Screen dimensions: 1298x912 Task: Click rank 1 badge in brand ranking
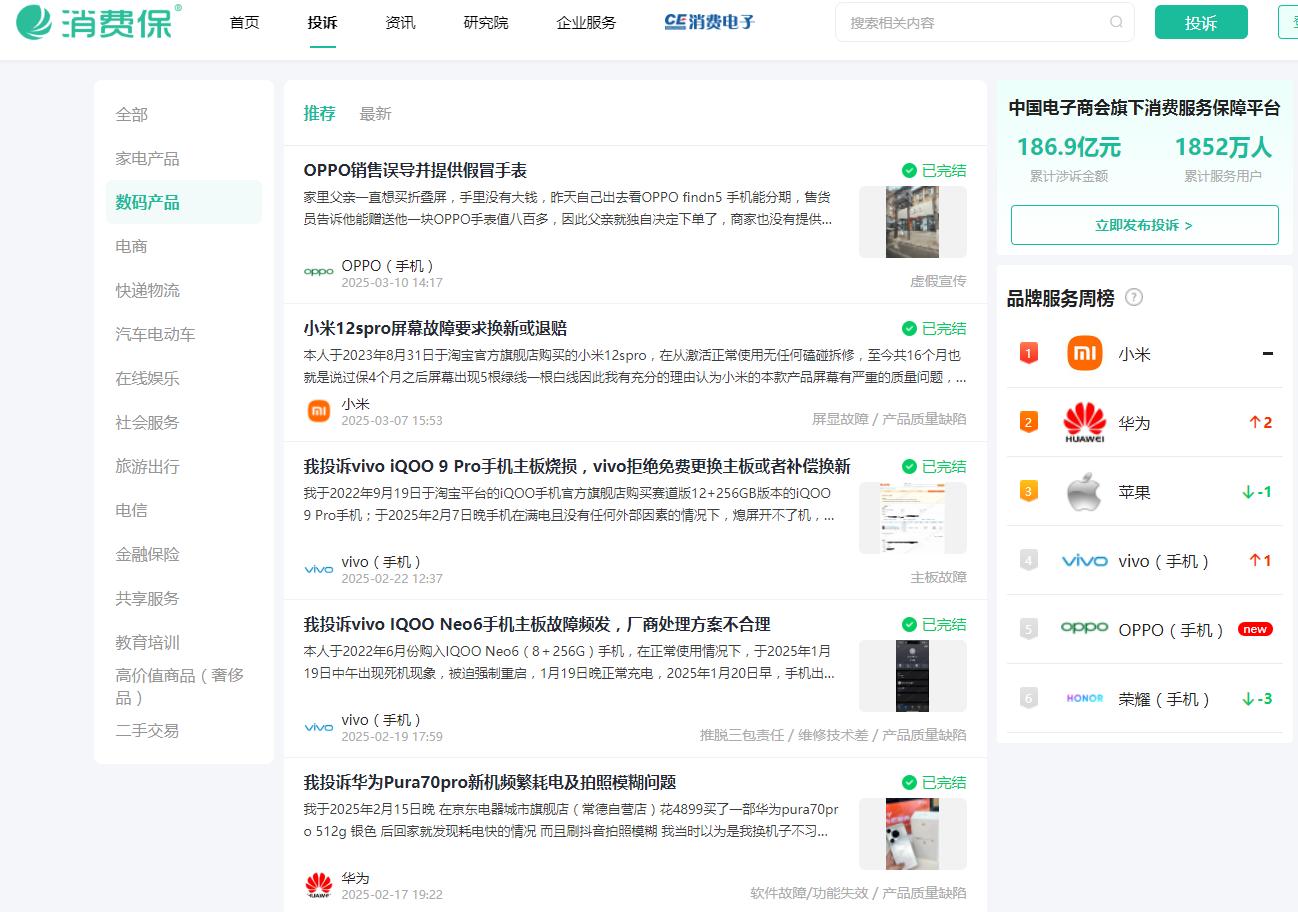pos(1028,353)
